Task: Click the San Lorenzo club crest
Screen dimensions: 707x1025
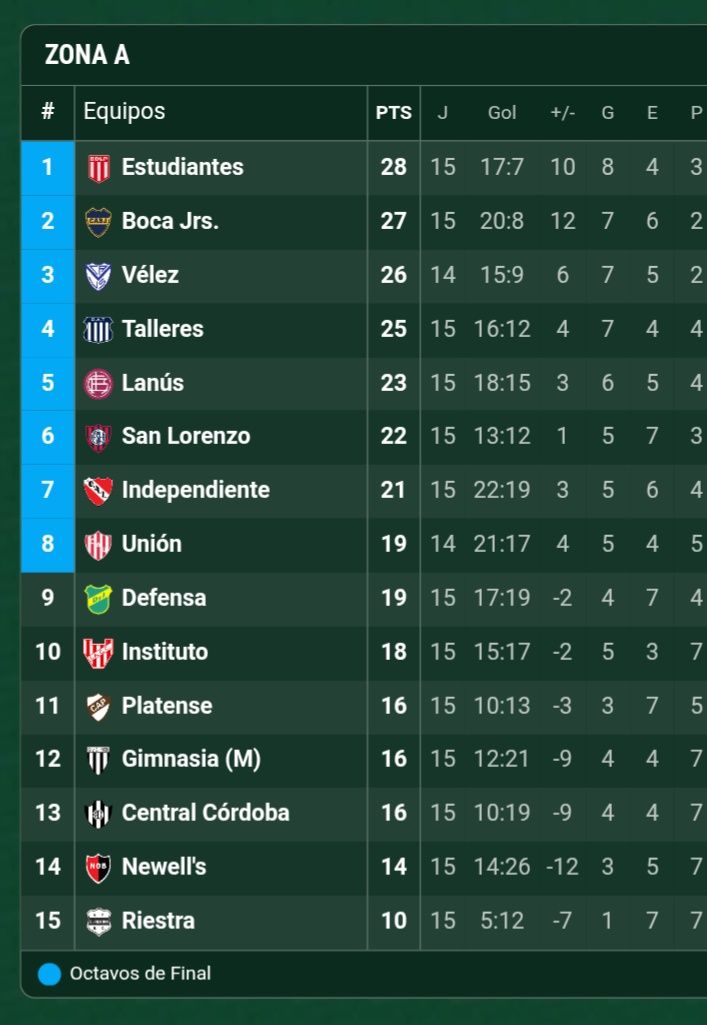Action: [x=97, y=437]
